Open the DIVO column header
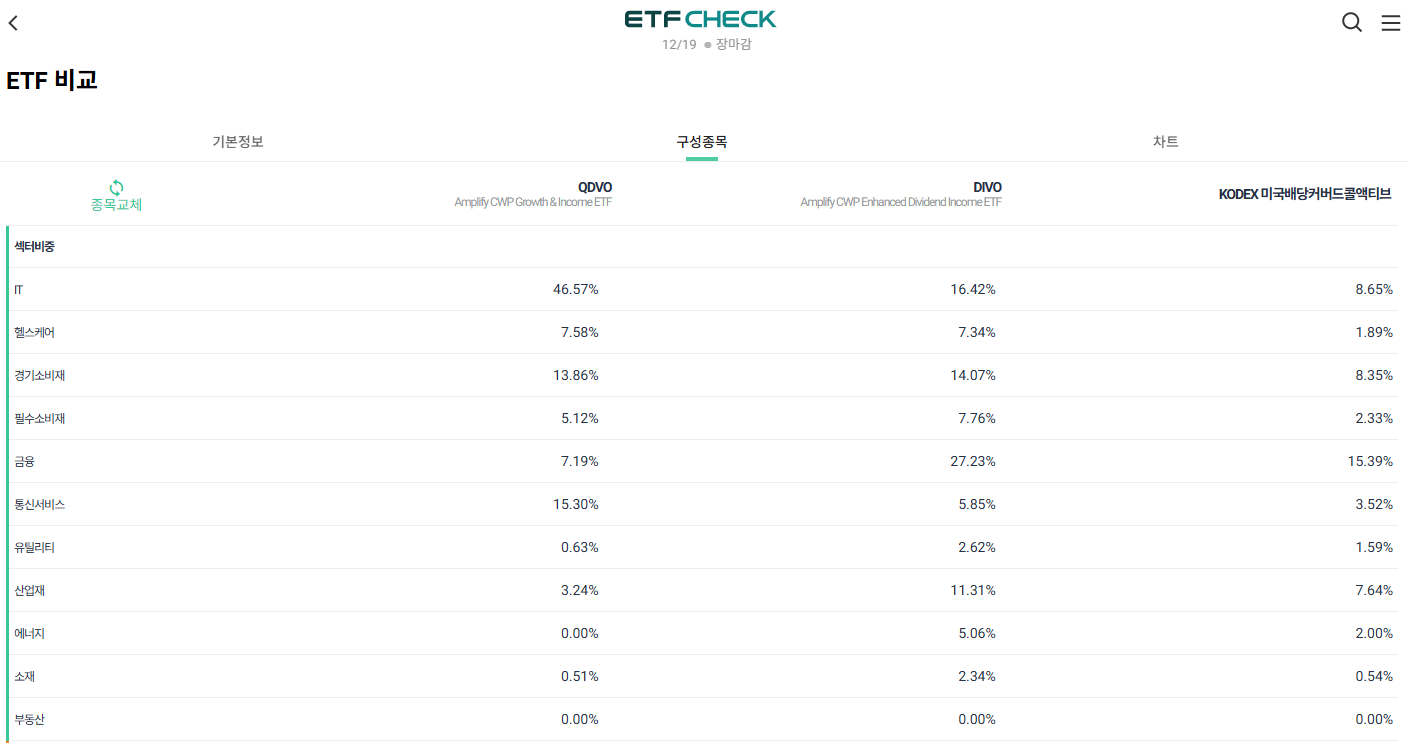 [986, 187]
